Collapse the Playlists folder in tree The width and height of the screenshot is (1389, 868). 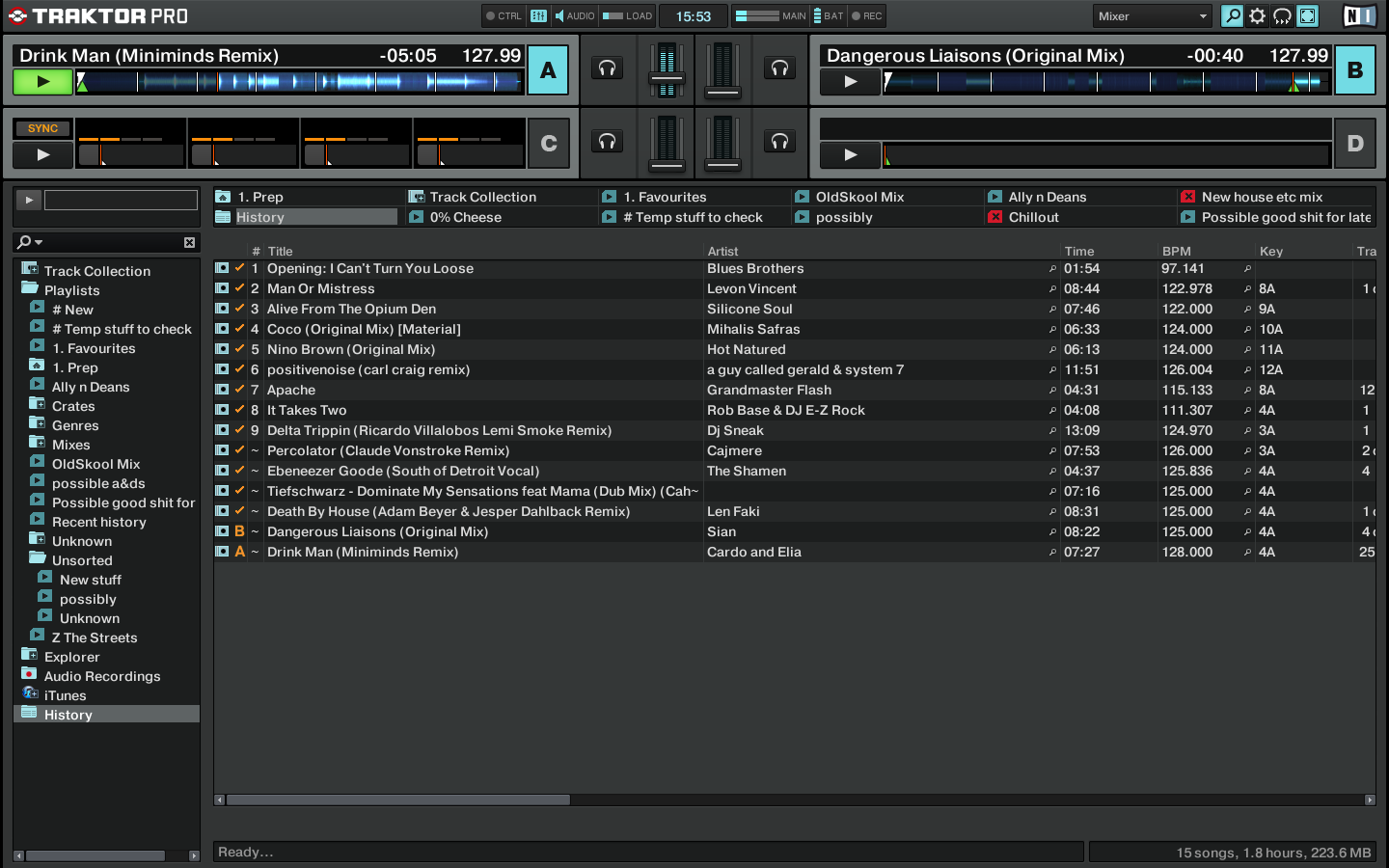click(x=30, y=288)
